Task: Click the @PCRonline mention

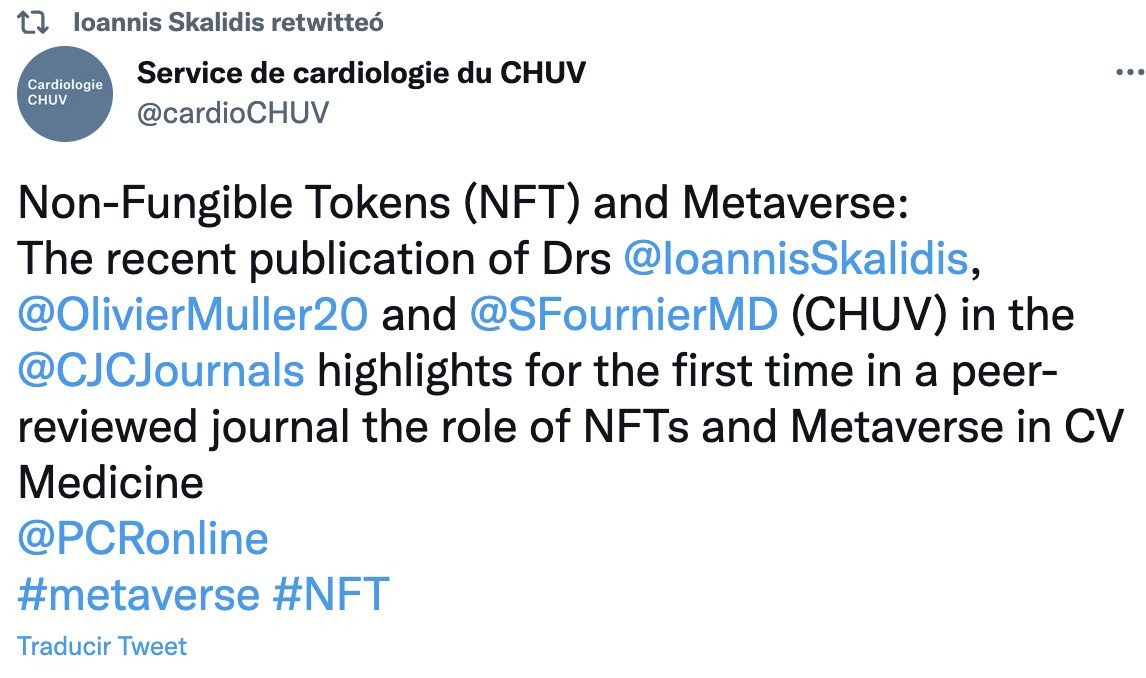Action: click(143, 539)
